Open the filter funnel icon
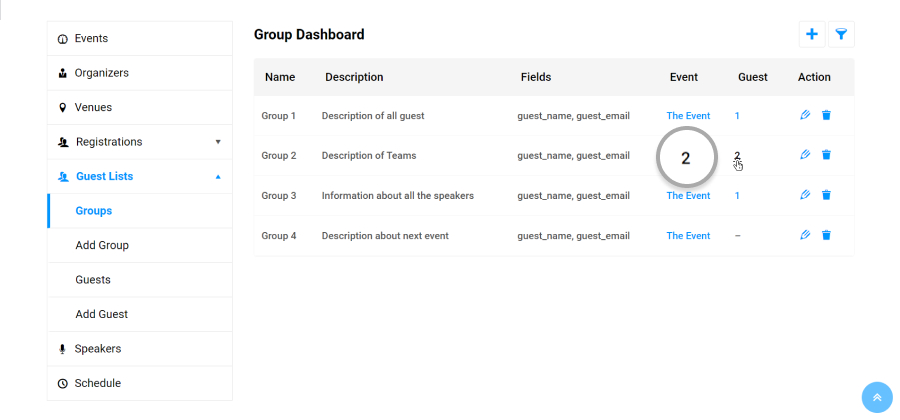The height and width of the screenshot is (420, 900). pyautogui.click(x=841, y=34)
